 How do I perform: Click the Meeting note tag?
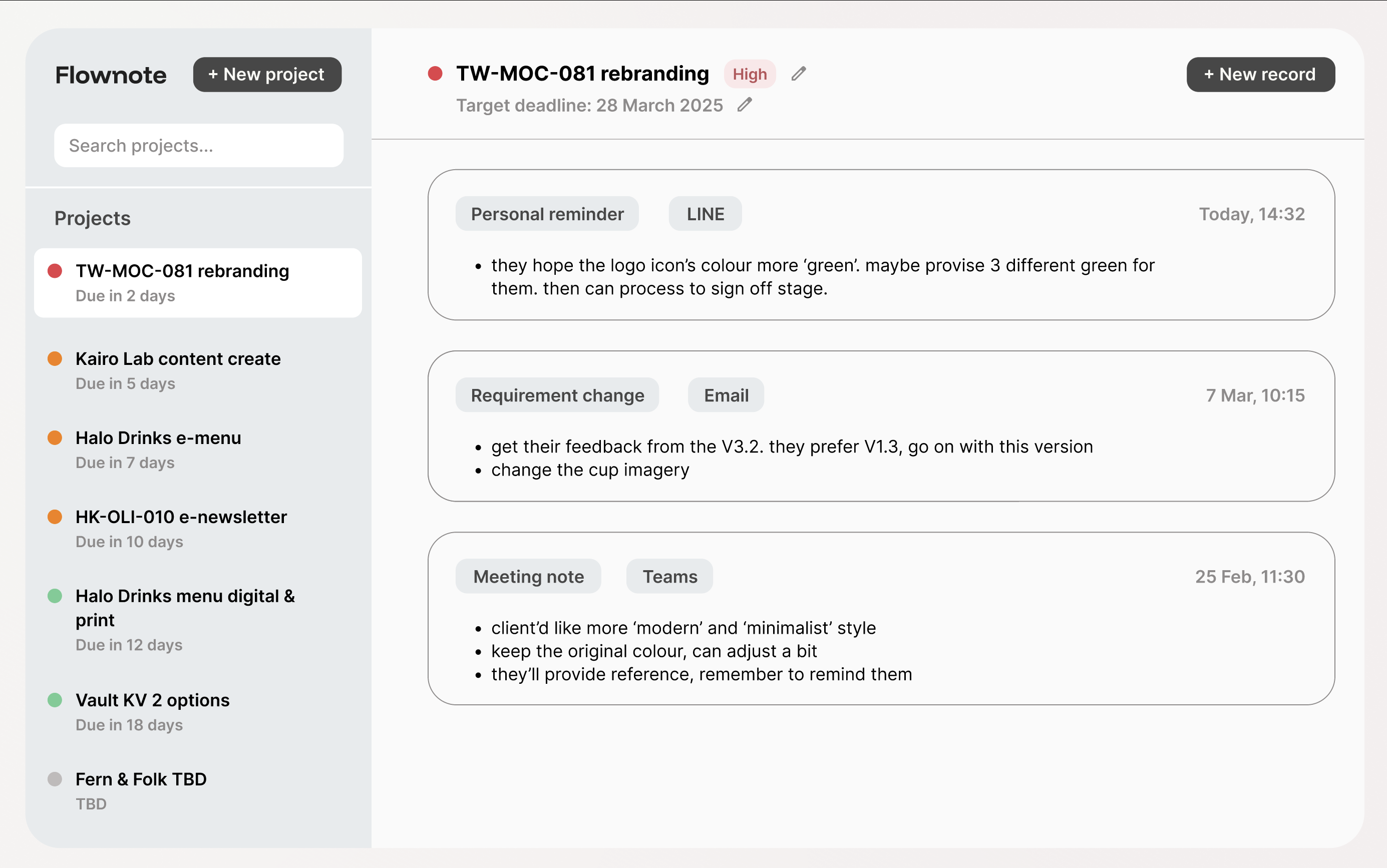coord(528,577)
